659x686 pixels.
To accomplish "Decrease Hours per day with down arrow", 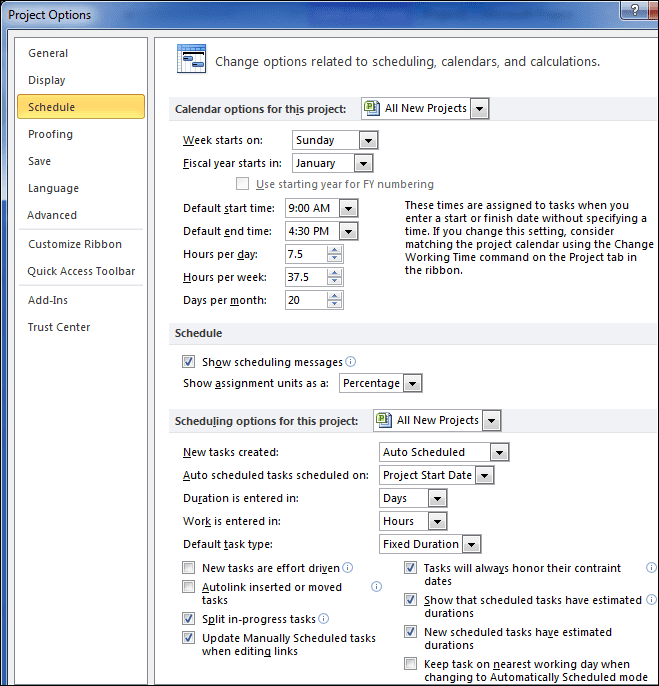I will (334, 258).
